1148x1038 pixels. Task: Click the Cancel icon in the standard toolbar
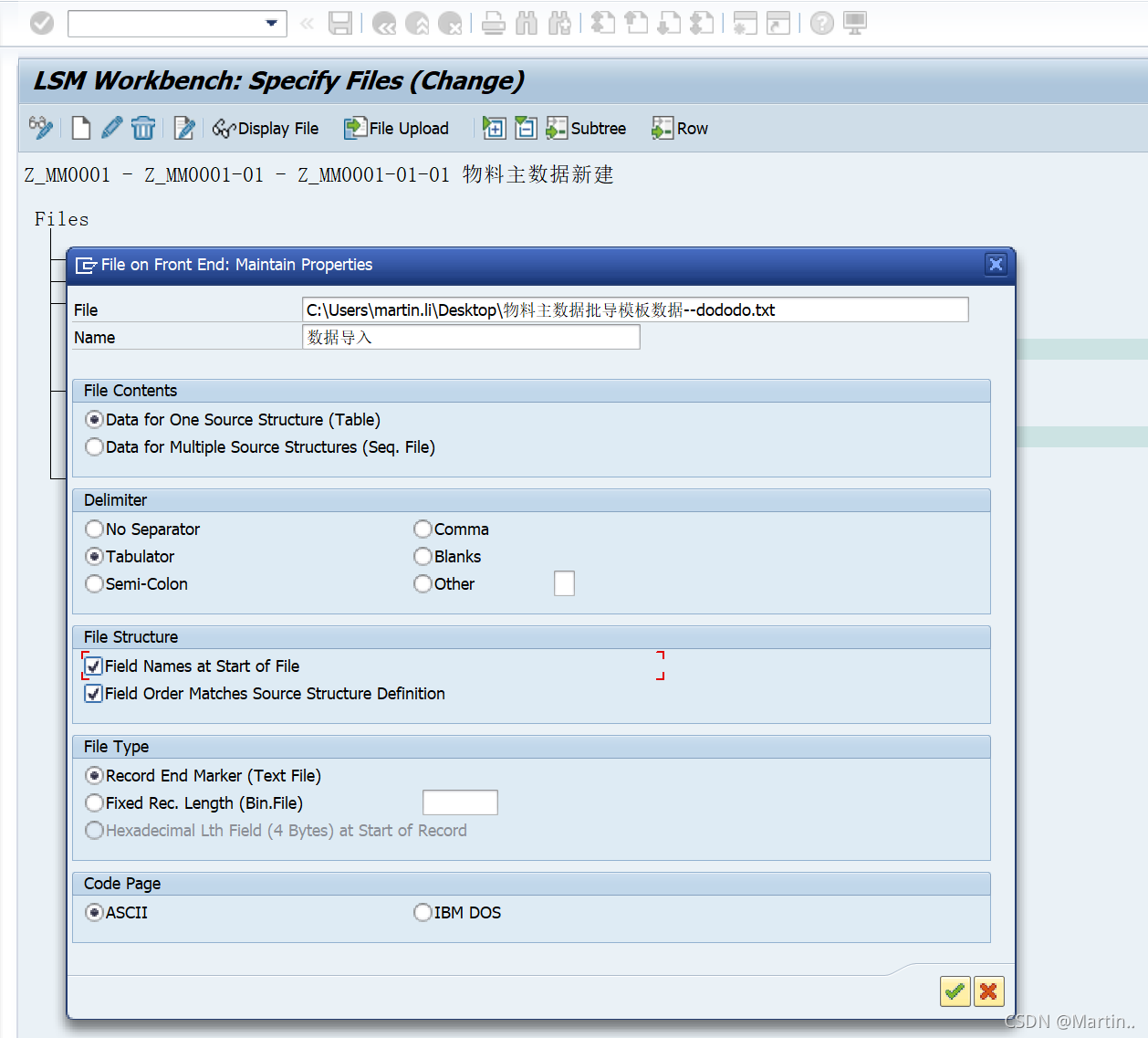point(450,23)
